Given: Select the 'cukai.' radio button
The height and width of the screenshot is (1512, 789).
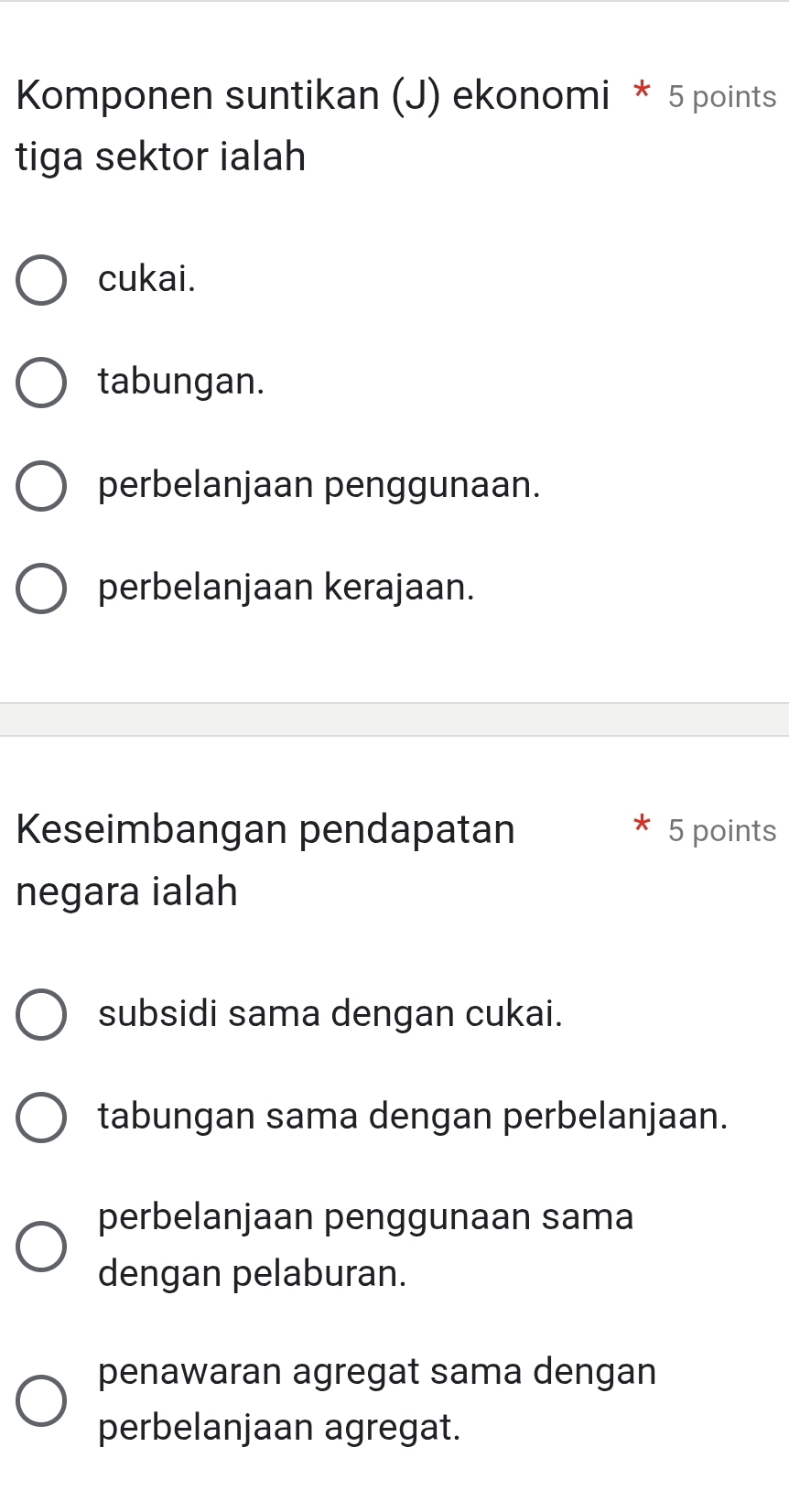Looking at the screenshot, I should click(41, 281).
